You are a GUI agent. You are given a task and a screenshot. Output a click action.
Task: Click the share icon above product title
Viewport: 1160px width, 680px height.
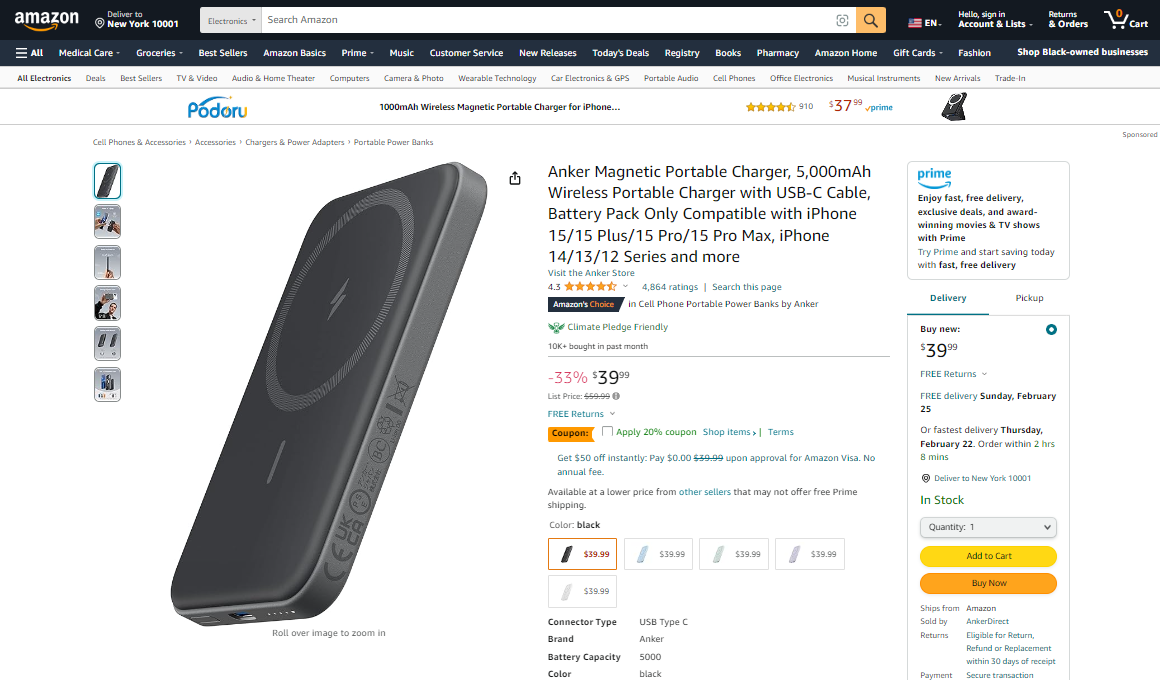point(515,178)
